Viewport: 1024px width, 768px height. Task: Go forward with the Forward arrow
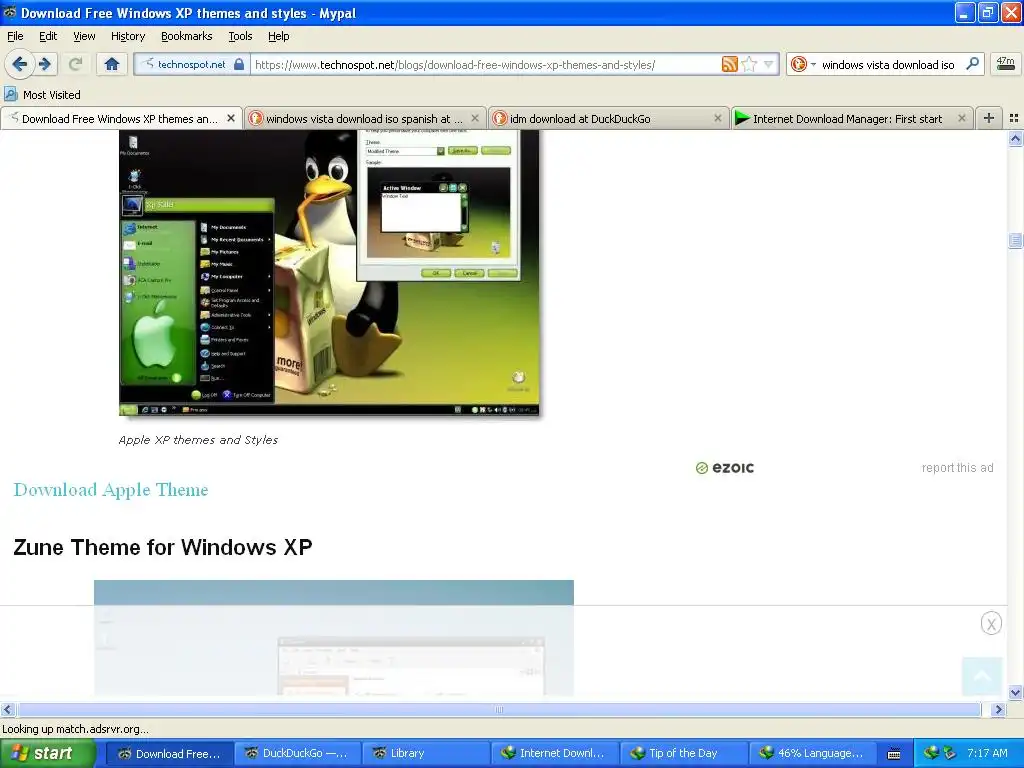tap(45, 64)
